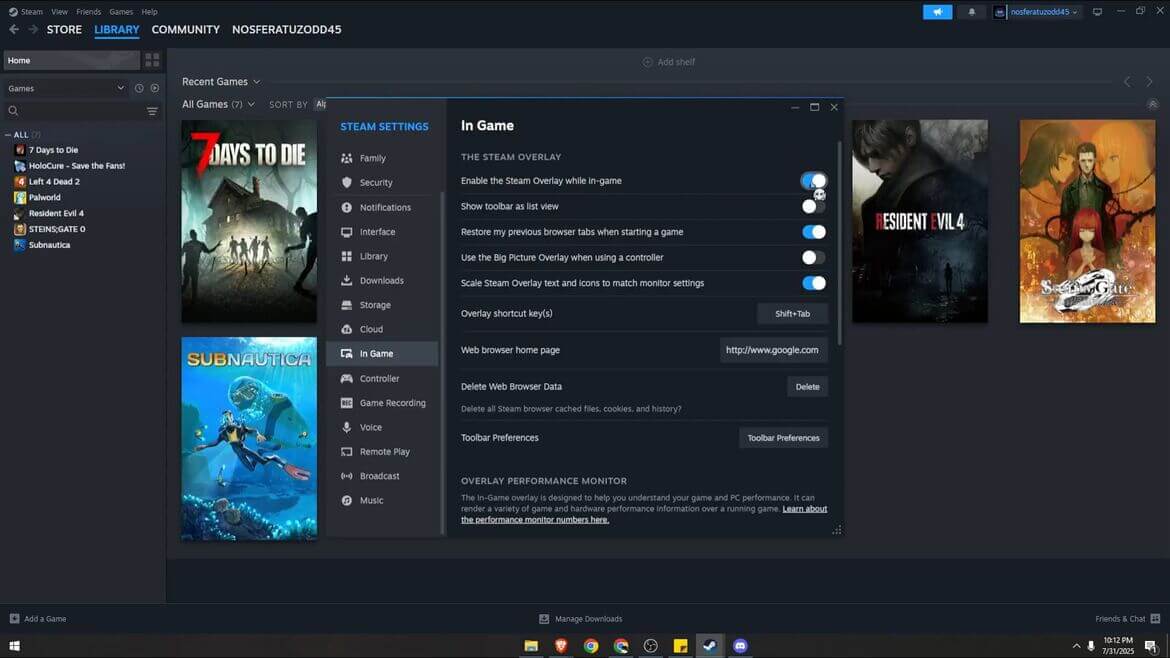Click the Resident Evil 4 game cover
The image size is (1170, 658).
[920, 222]
